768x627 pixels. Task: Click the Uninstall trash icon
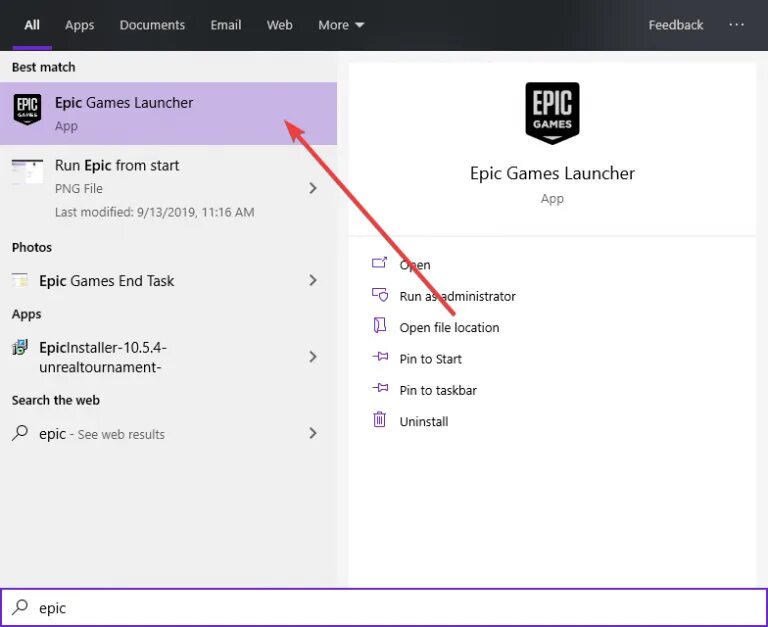point(380,420)
